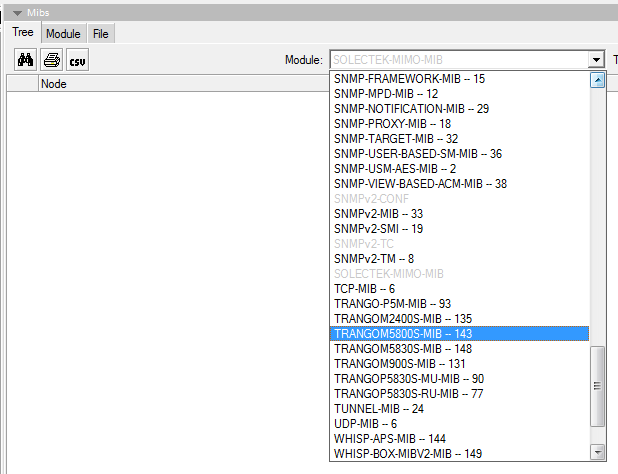
Task: Select WHISP-APS-MIB -- 144
Action: (x=460, y=438)
